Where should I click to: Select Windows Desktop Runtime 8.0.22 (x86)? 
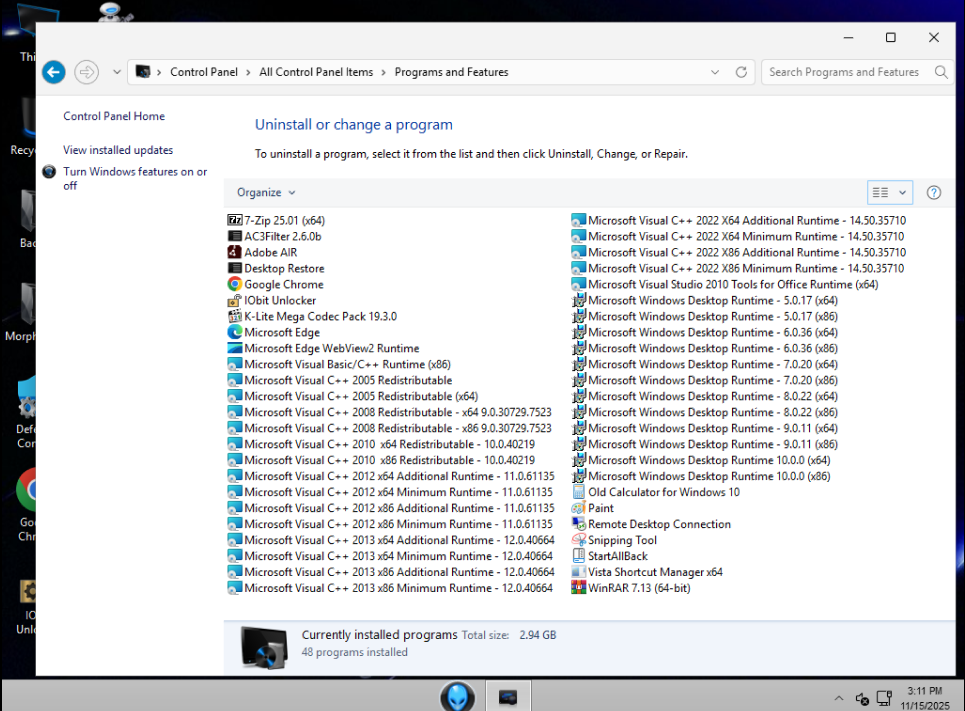713,412
